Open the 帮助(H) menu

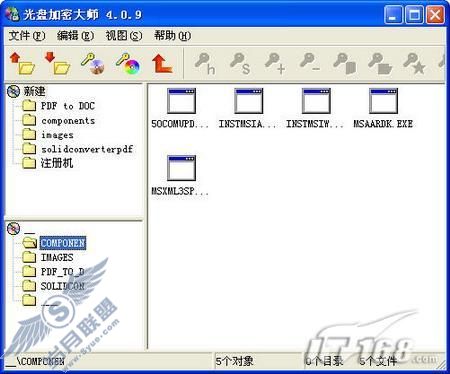[172, 35]
